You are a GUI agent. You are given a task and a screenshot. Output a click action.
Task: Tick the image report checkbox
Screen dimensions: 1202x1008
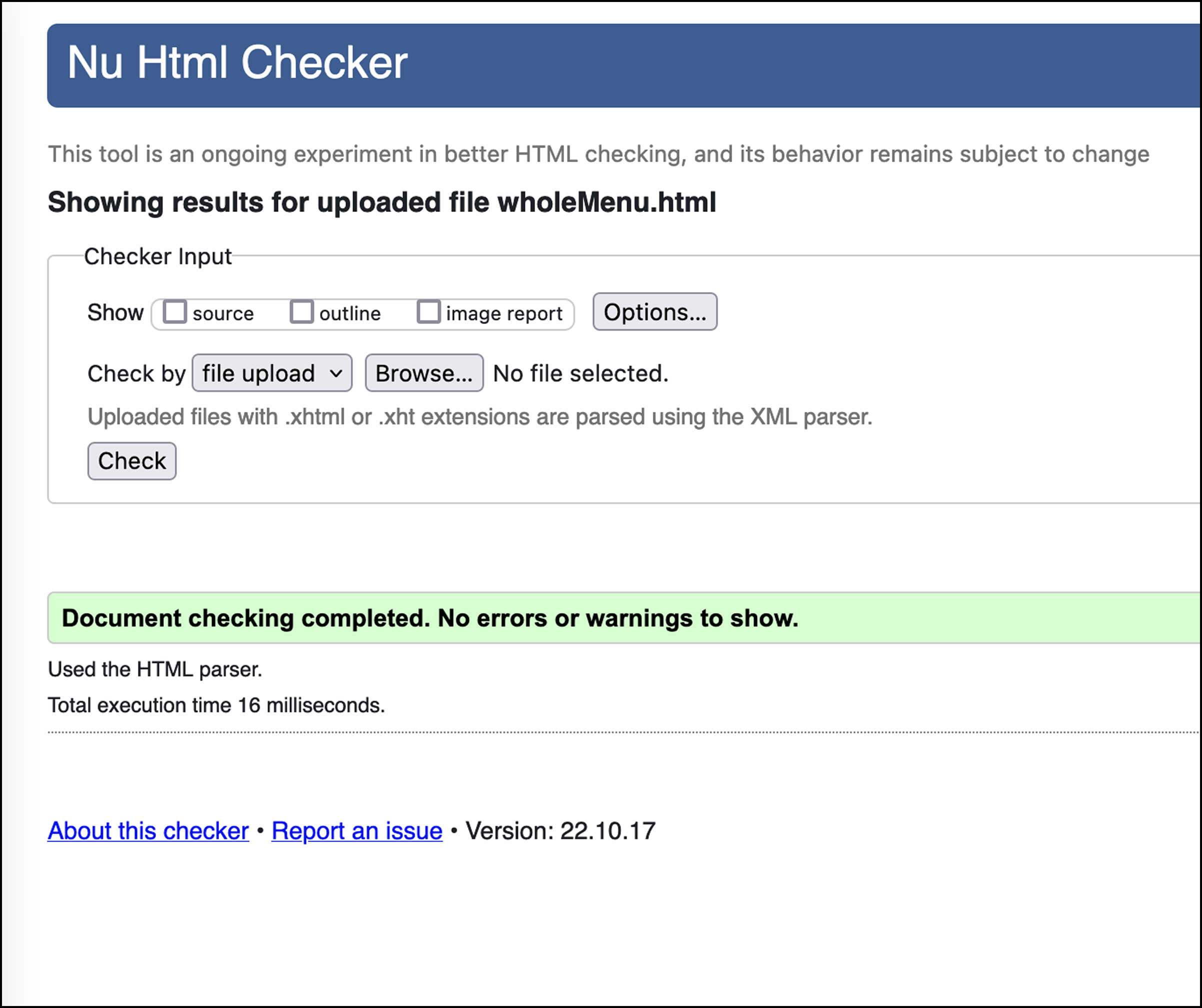point(428,312)
